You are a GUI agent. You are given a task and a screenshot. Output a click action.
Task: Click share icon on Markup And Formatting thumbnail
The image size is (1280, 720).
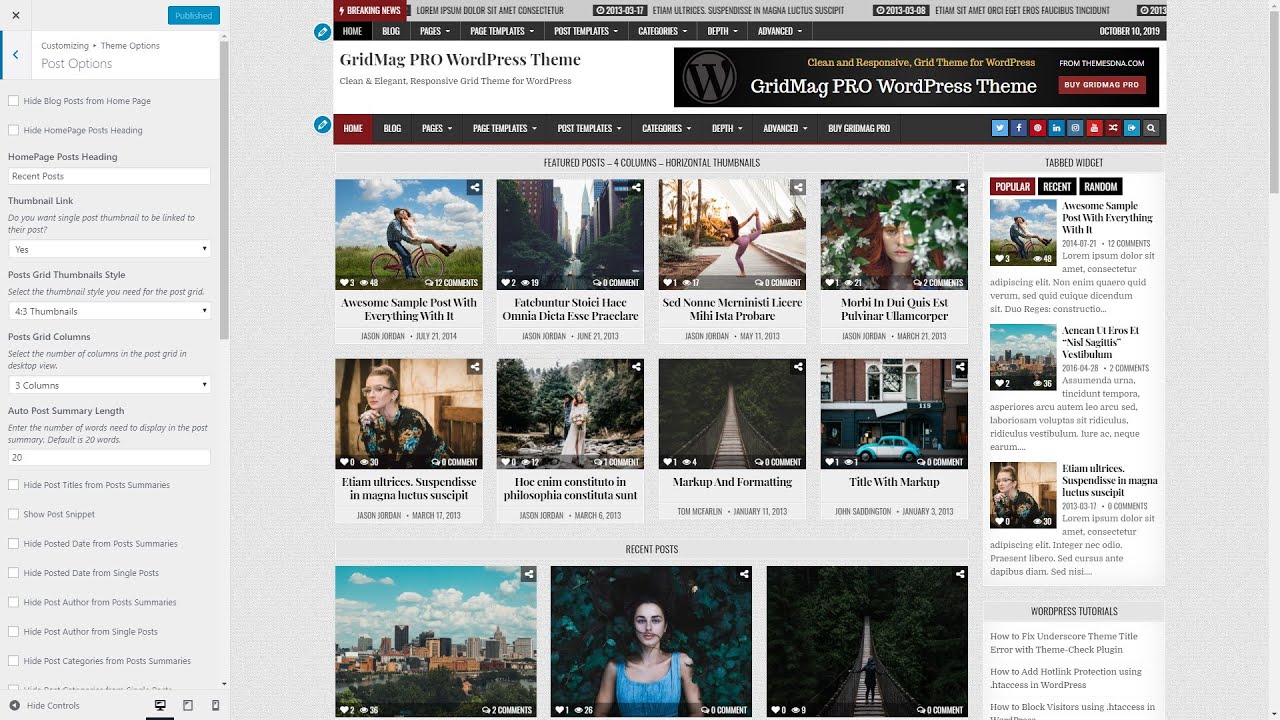coord(798,367)
